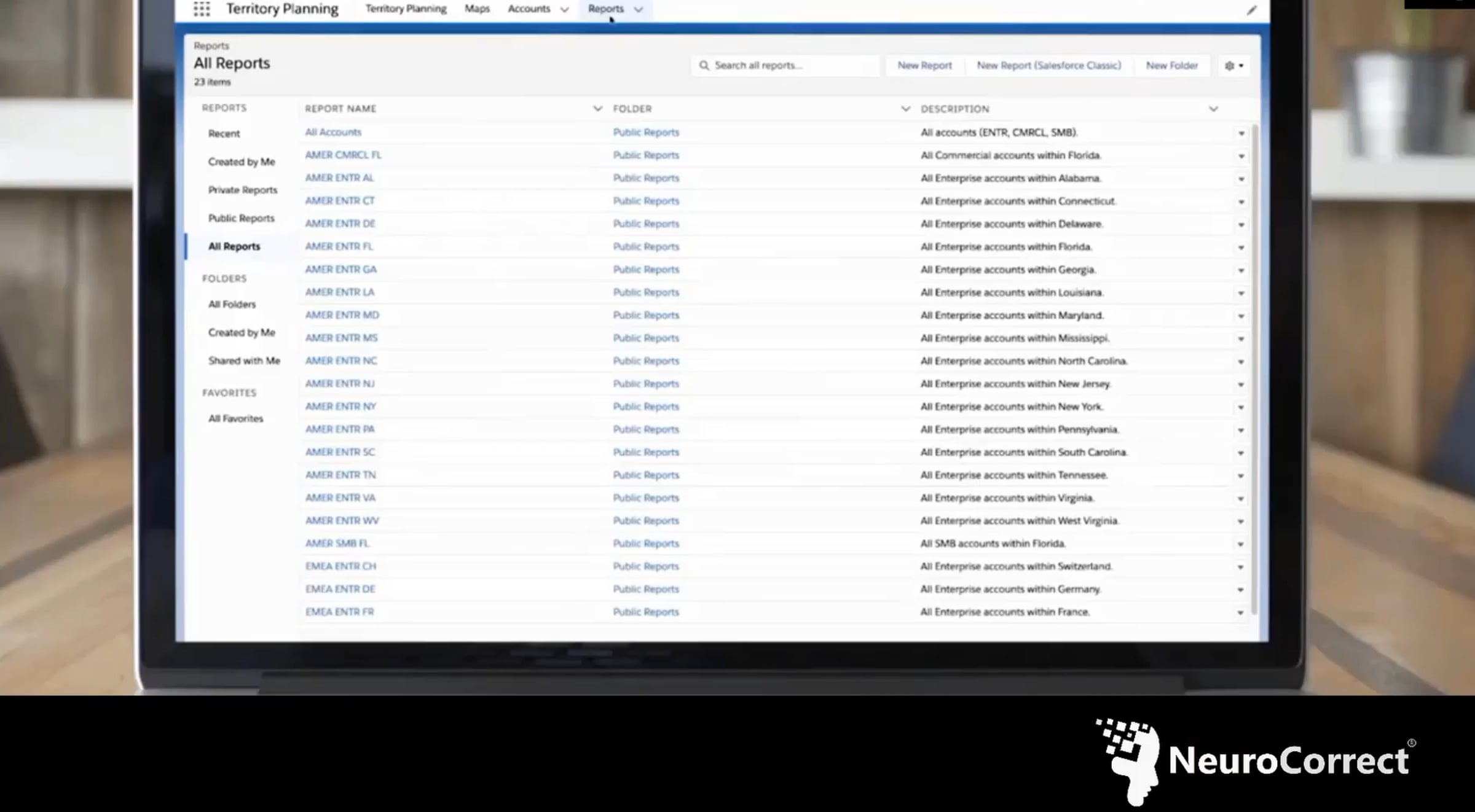Select All Favorites in sidebar
1475x812 pixels.
(235, 418)
